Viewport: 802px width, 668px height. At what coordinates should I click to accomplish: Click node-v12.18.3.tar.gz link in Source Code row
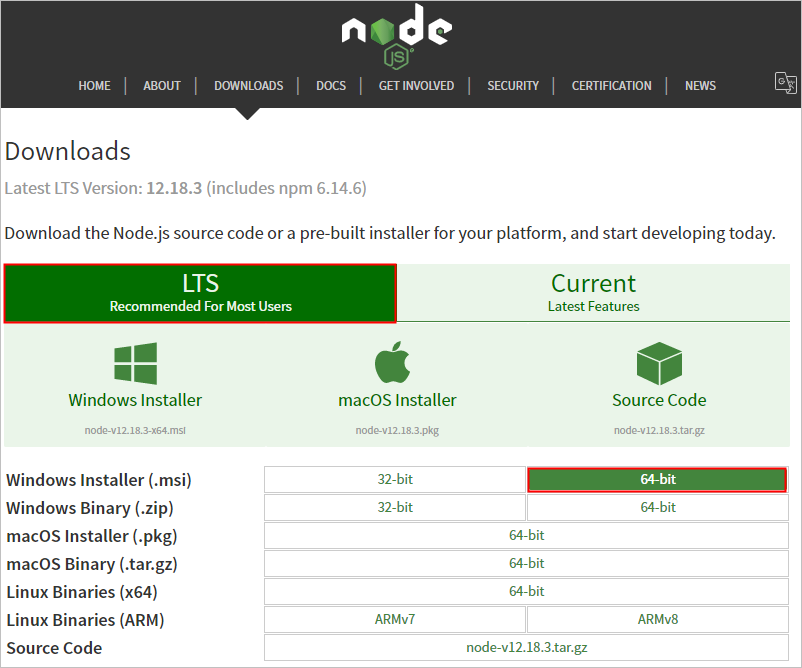tap(526, 648)
